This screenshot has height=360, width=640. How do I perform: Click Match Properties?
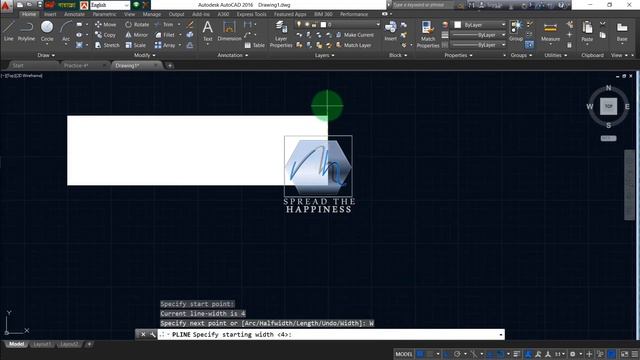pyautogui.click(x=427, y=34)
